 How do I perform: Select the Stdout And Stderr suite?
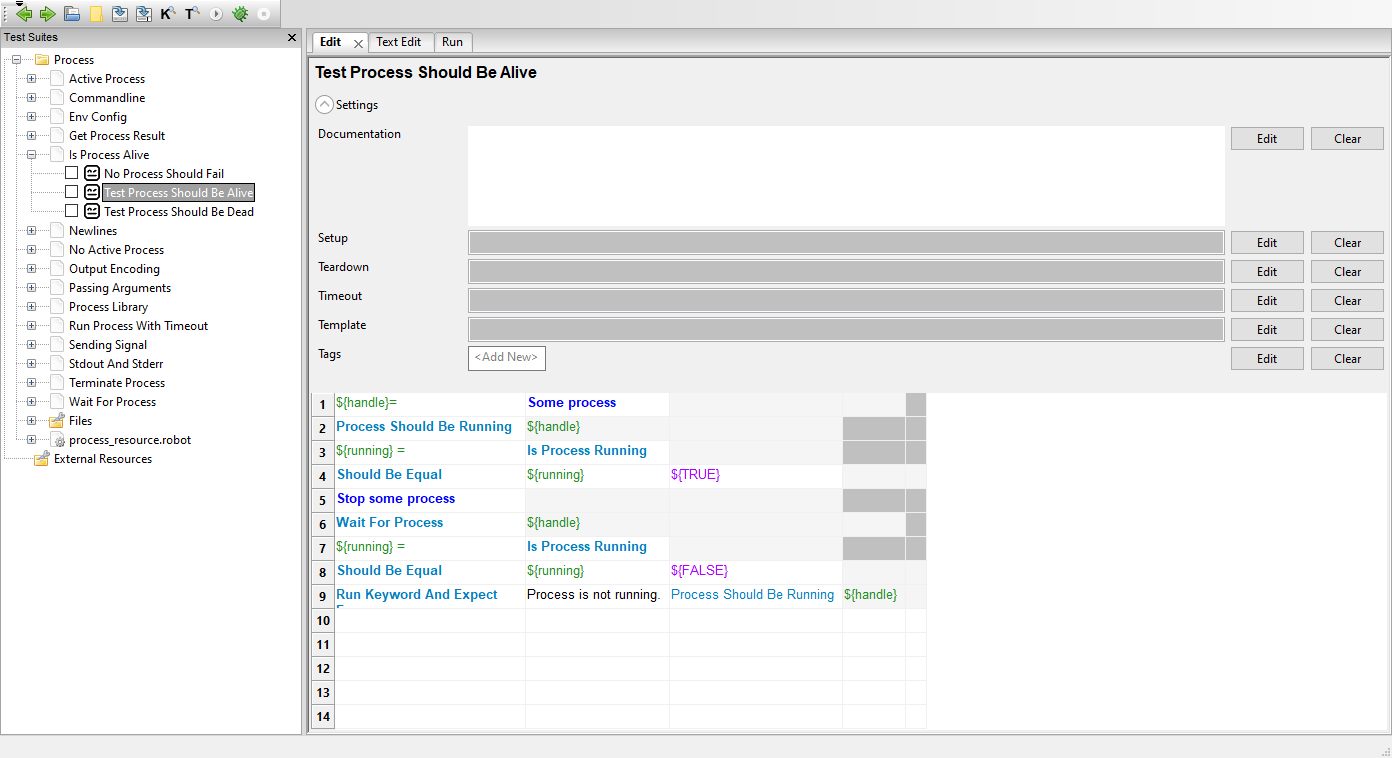coord(116,364)
